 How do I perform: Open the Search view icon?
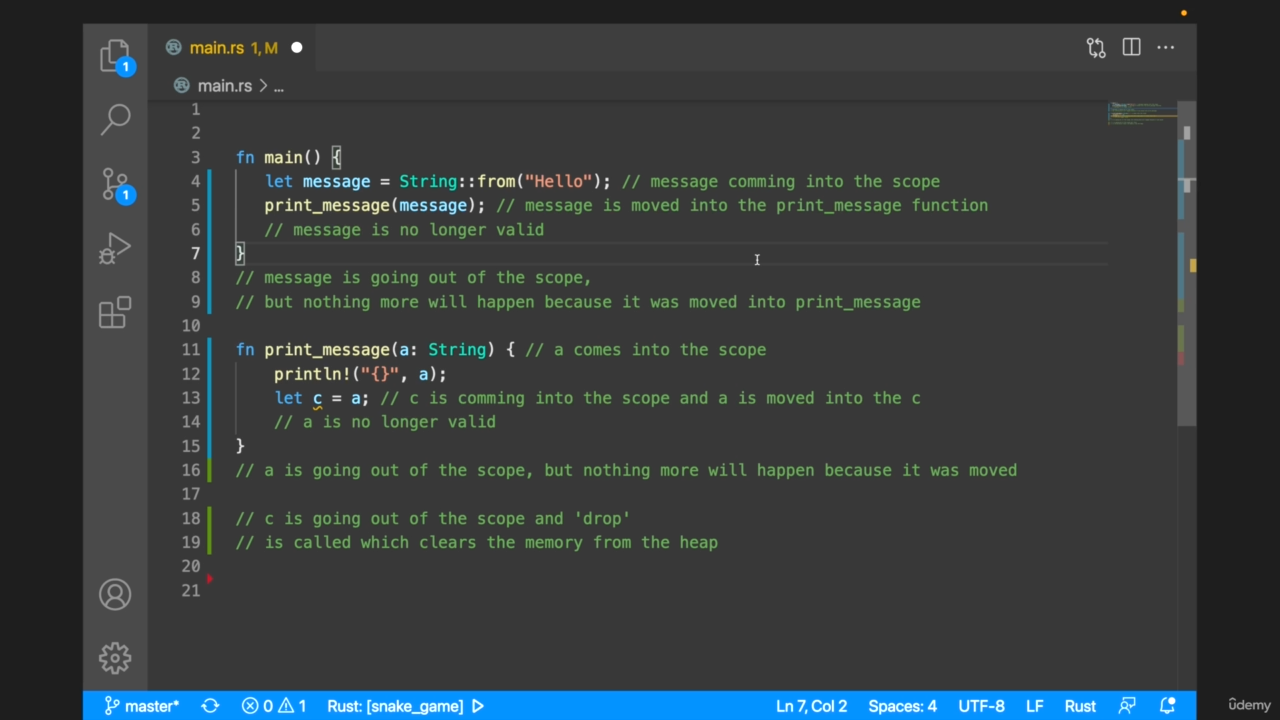pos(115,119)
